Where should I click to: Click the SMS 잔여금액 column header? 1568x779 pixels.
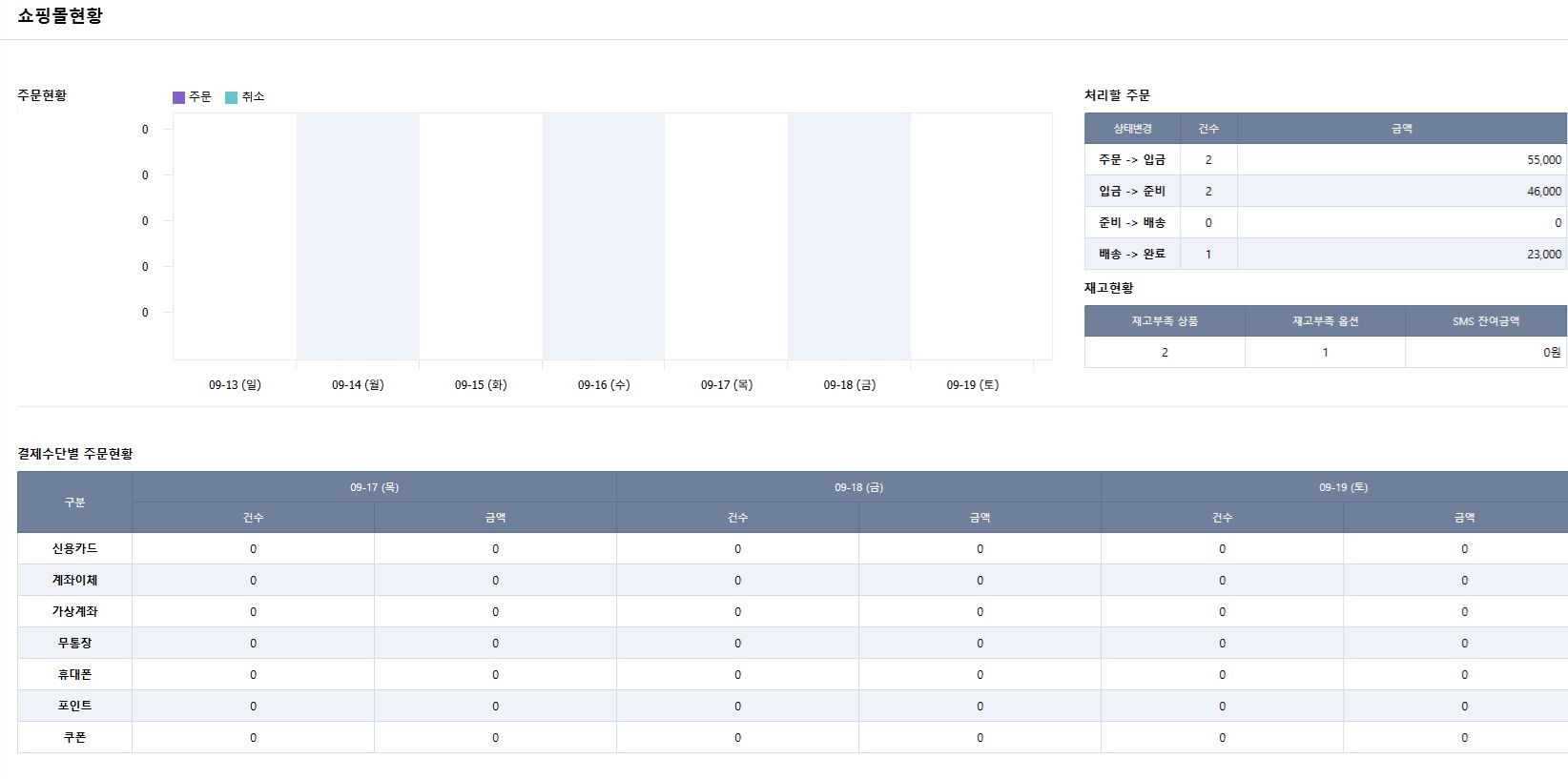[x=1486, y=321]
